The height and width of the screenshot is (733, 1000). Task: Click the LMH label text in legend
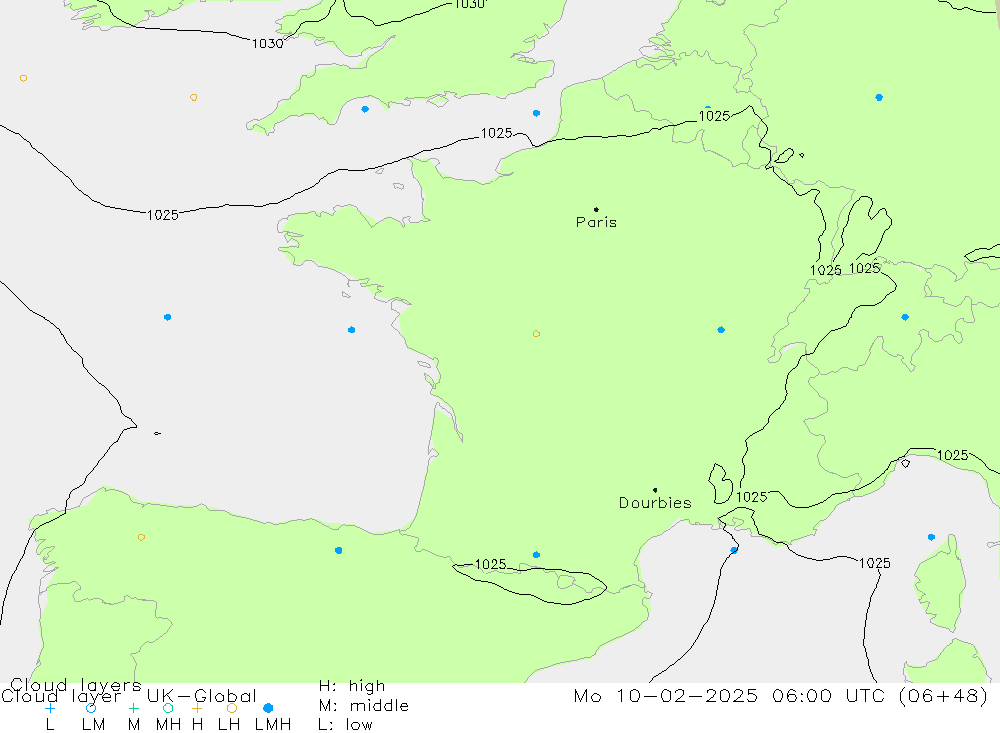click(273, 725)
